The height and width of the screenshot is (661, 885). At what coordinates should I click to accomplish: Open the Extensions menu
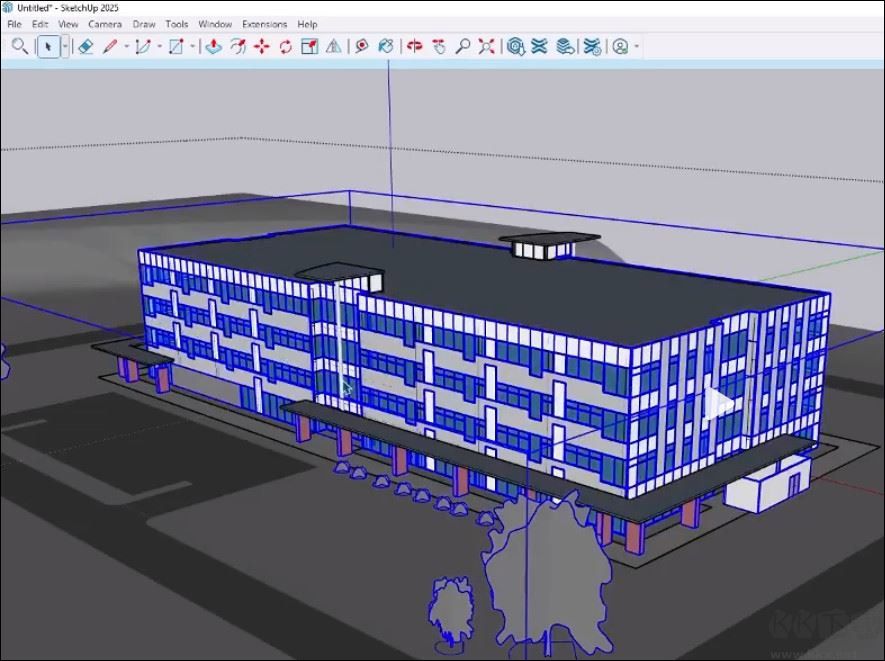click(265, 24)
